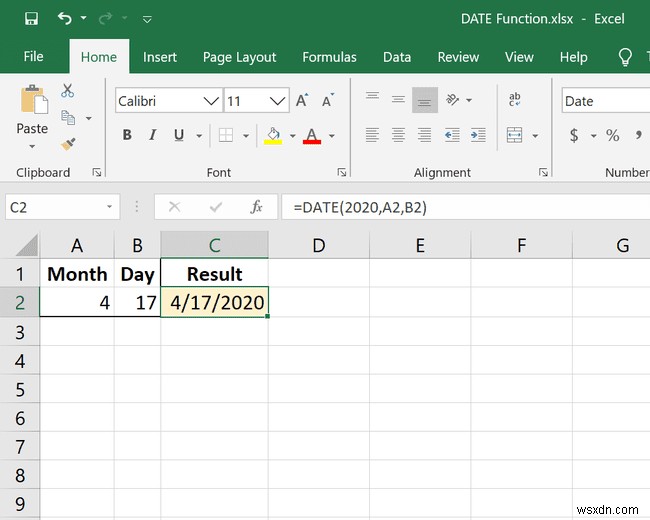Expand the Copy options arrow
This screenshot has width=650, height=520.
point(89,119)
